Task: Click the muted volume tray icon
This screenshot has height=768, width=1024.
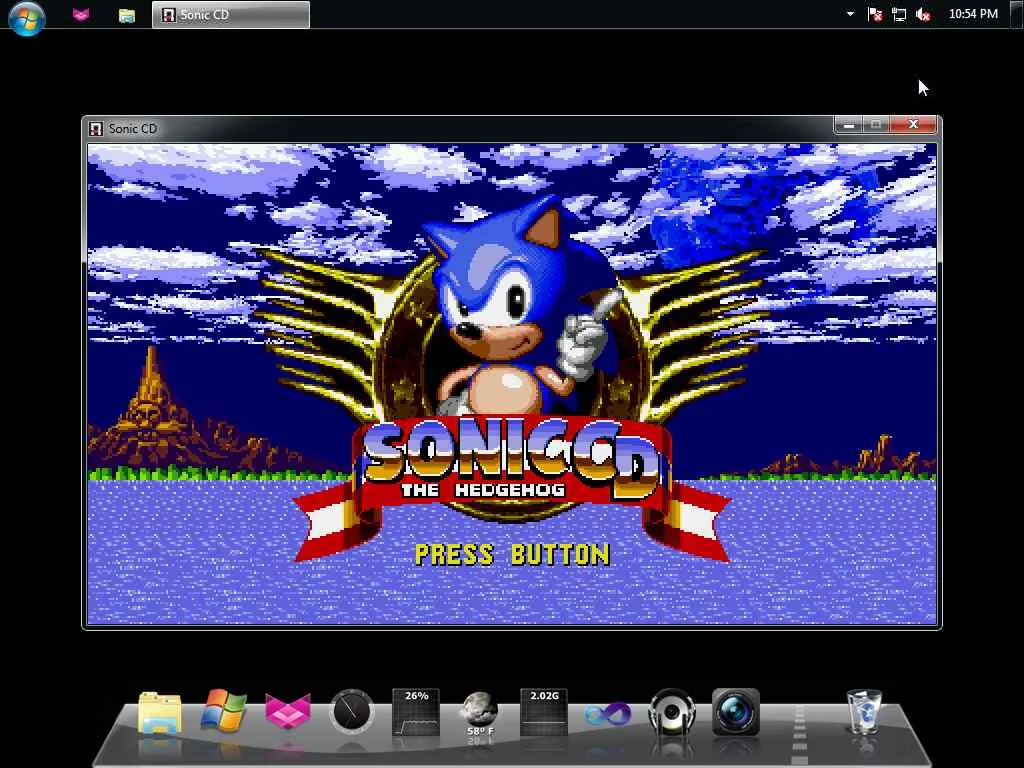Action: coord(923,14)
